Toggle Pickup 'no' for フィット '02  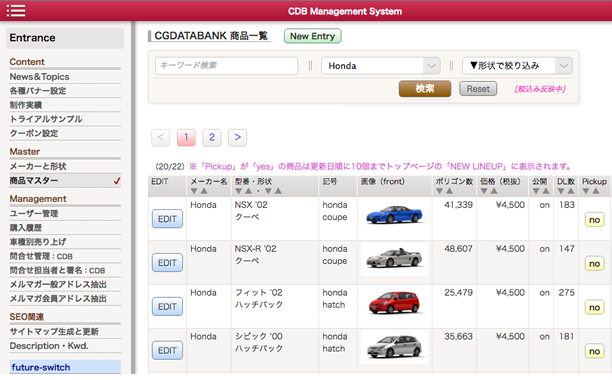click(x=594, y=307)
